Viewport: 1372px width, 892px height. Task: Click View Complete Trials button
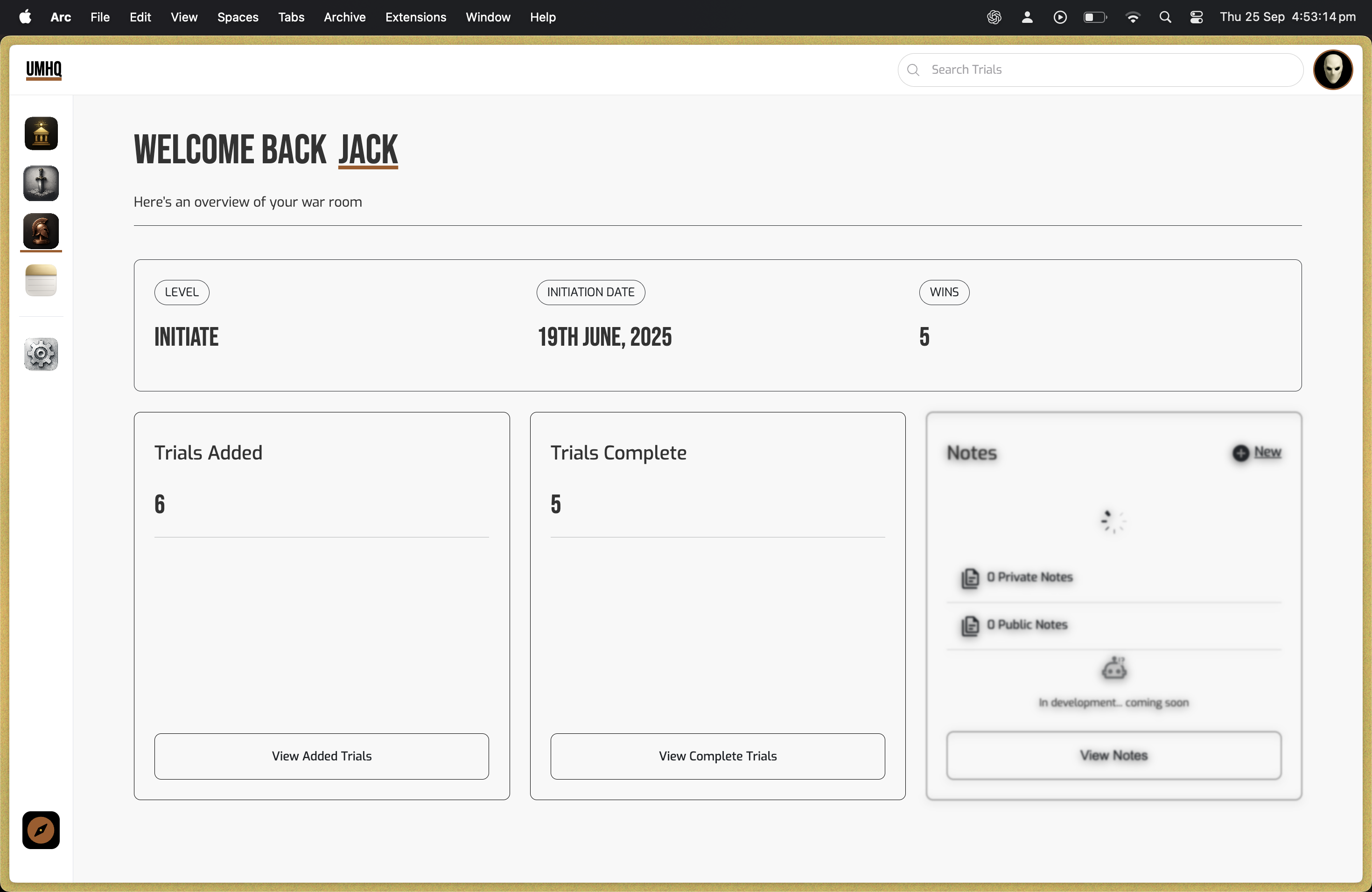click(717, 756)
